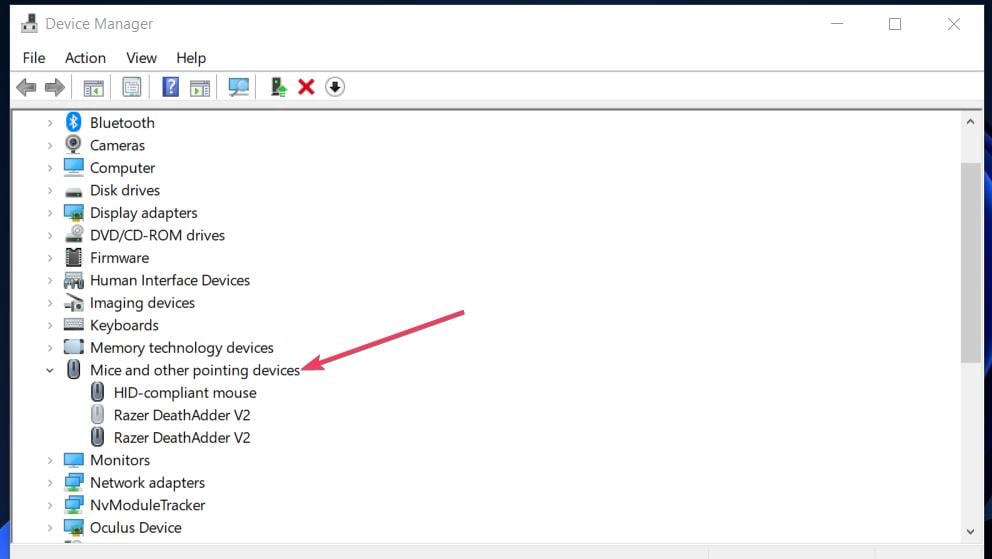The height and width of the screenshot is (559, 992).
Task: Expand the Display adapters category
Action: point(50,213)
